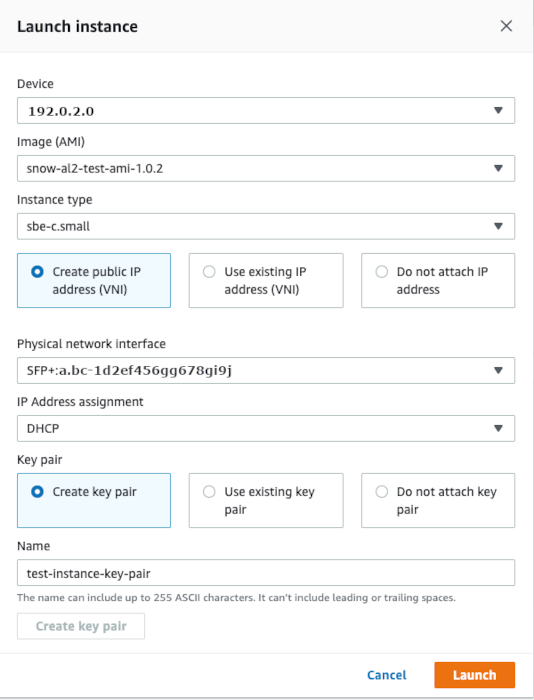Screen dimensions: 534x700
Task: Cancel the instance launch
Action: pos(387,675)
